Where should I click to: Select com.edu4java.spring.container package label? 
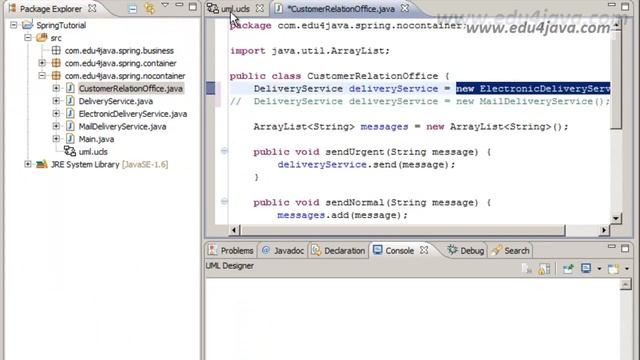[x=120, y=63]
